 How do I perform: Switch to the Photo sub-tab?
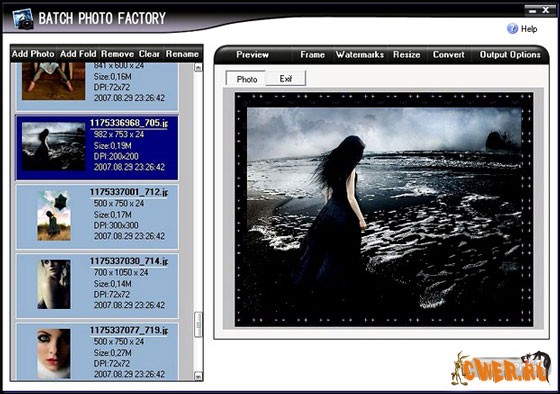(x=246, y=79)
